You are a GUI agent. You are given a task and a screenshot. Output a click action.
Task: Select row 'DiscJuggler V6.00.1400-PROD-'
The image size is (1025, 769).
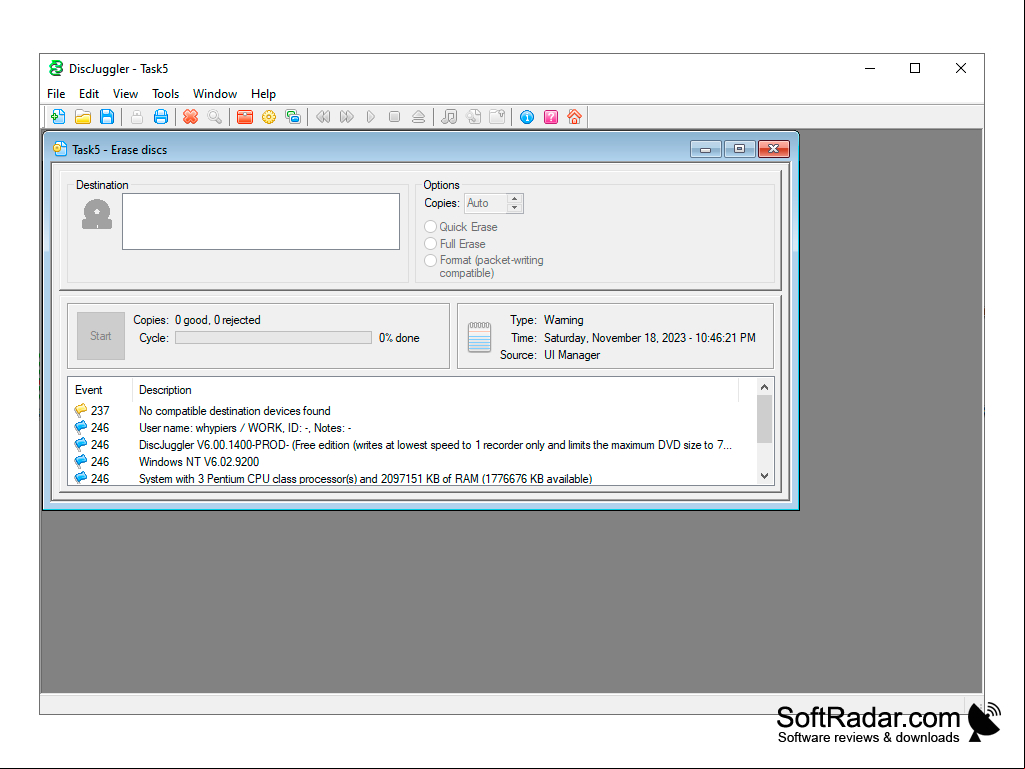tap(412, 445)
